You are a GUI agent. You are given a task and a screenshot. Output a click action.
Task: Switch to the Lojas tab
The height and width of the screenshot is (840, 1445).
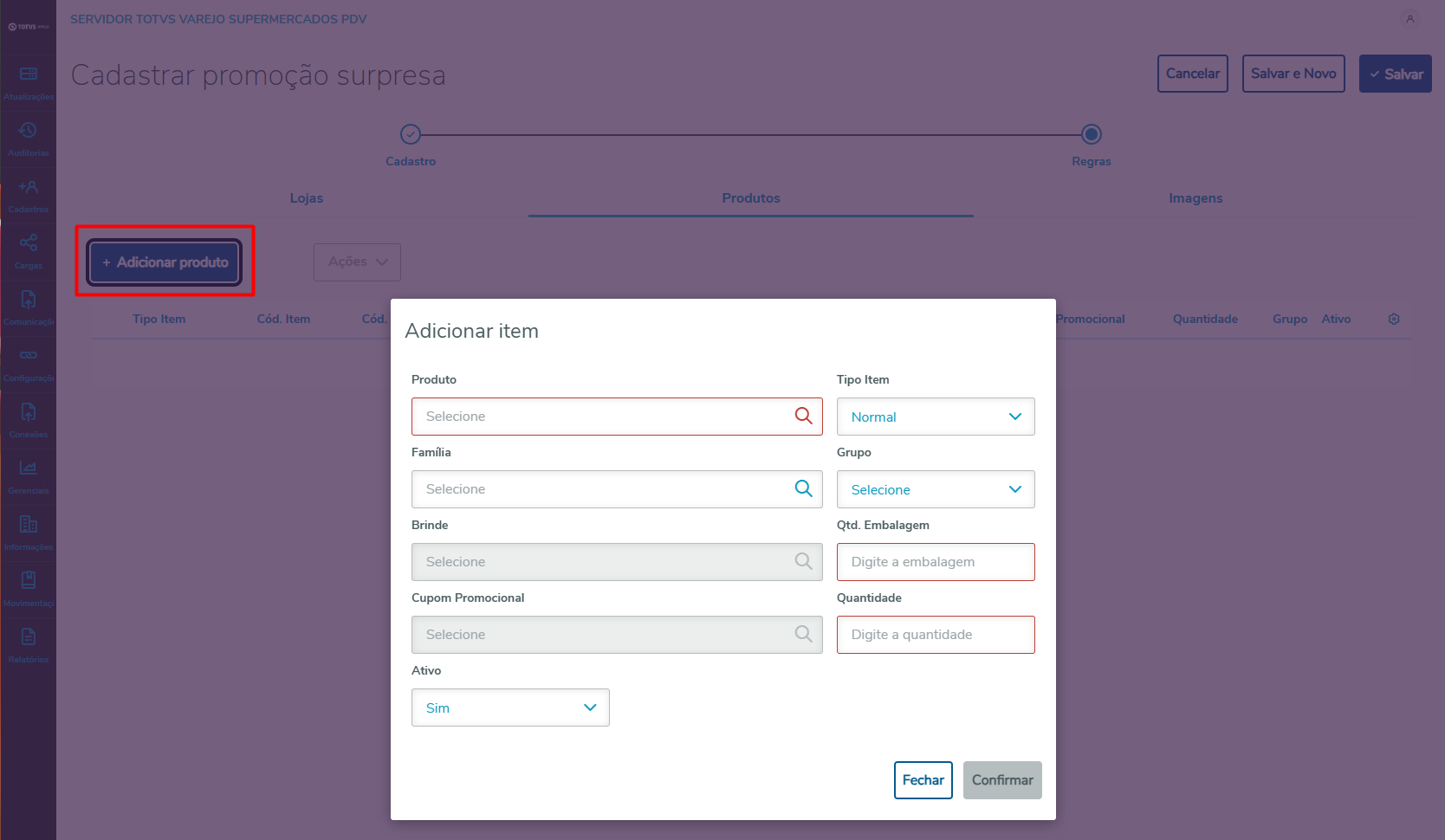(307, 198)
